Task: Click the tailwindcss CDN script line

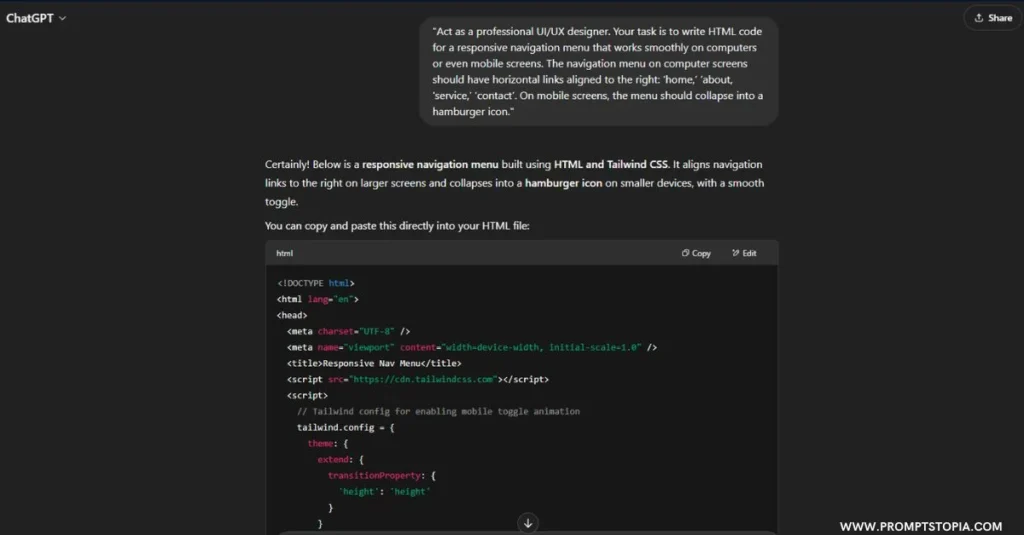Action: coord(417,380)
